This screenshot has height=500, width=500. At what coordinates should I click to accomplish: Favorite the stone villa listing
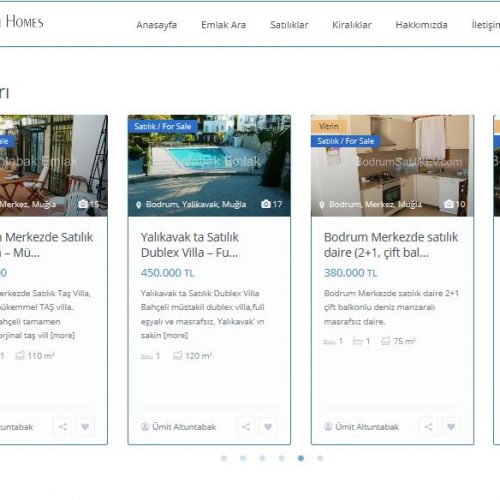click(85, 426)
